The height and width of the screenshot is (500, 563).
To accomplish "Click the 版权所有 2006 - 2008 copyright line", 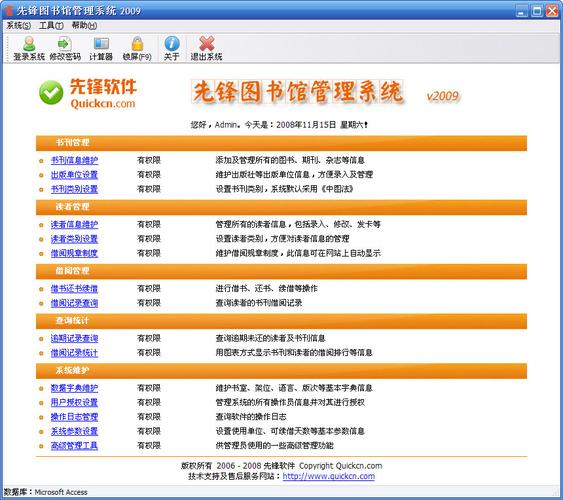I will point(282,466).
